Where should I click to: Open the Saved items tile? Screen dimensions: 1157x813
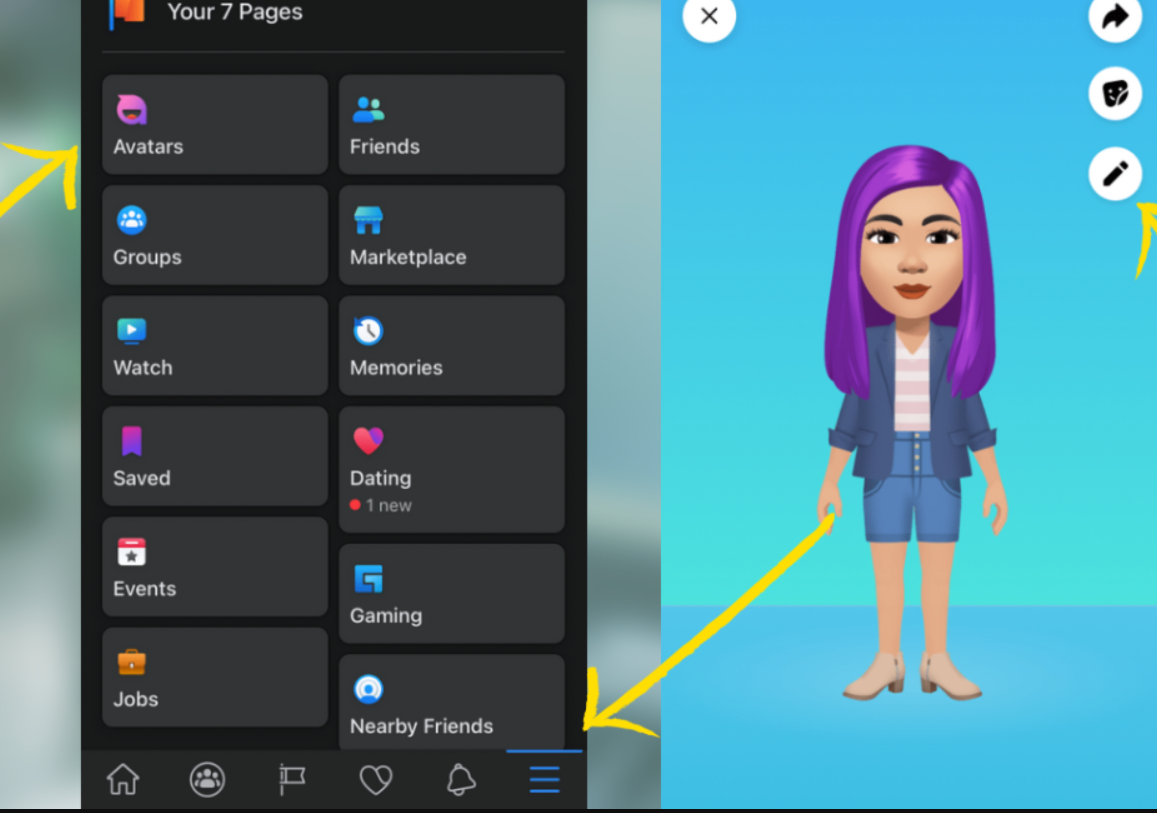coord(214,456)
